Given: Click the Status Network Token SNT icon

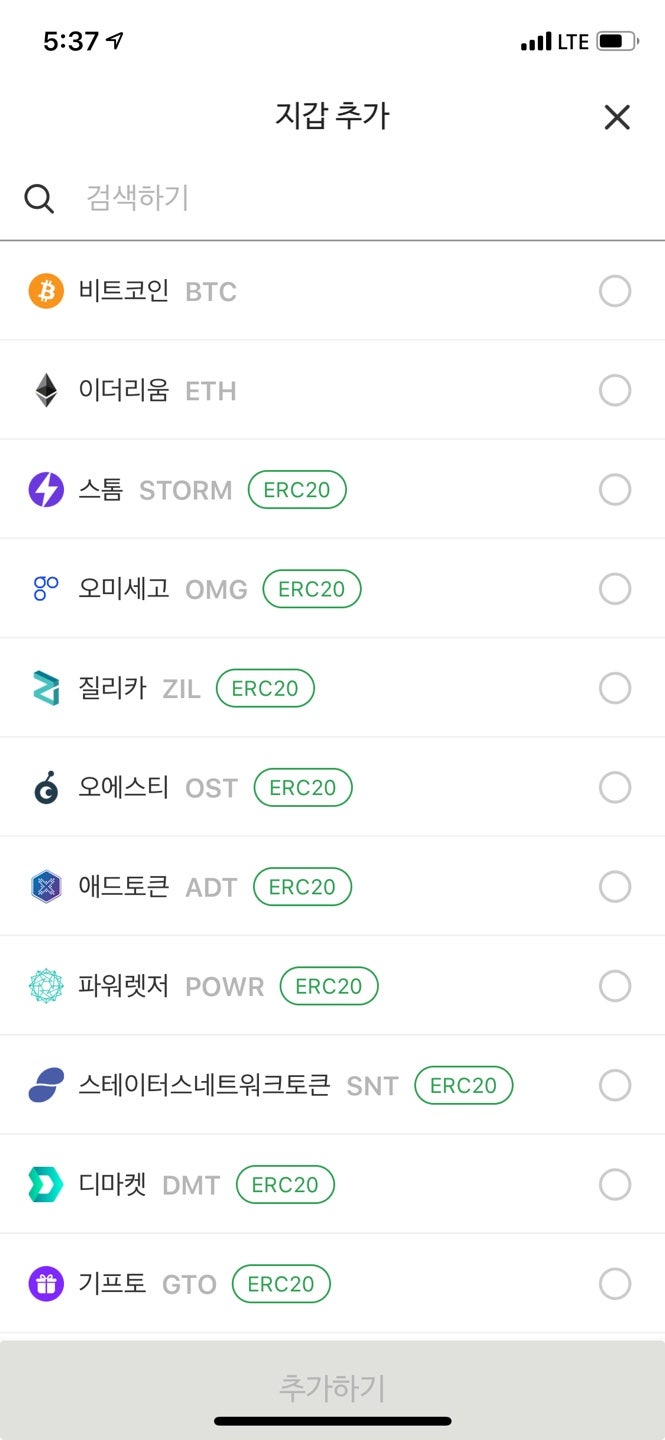Looking at the screenshot, I should pyautogui.click(x=46, y=1085).
